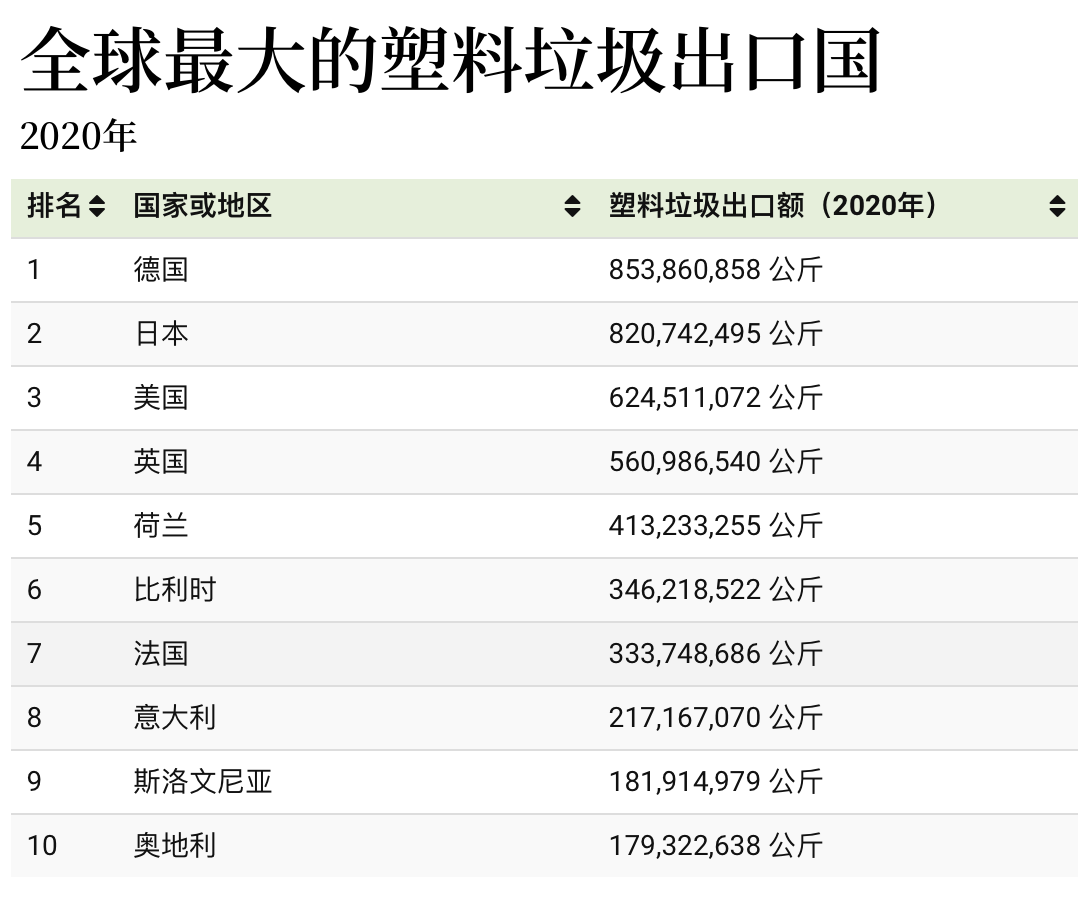Click the sort arrows in 国家或地区 column
The width and height of the screenshot is (1090, 900).
coord(572,207)
